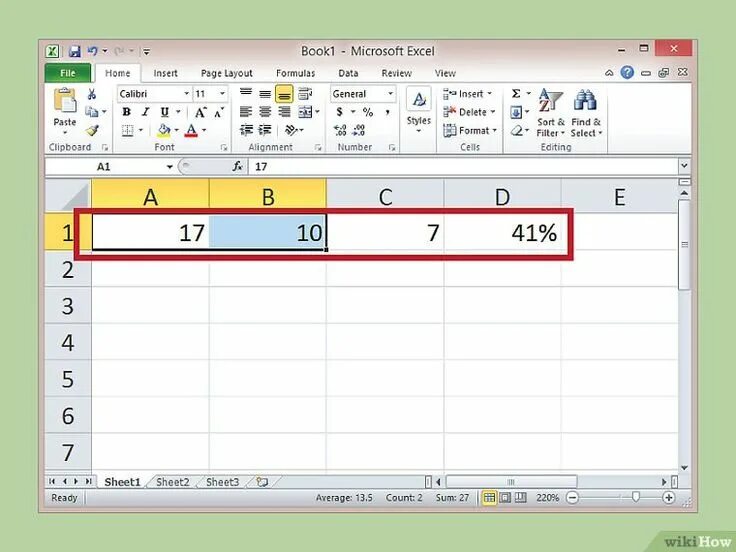Click the Fill Color paint bucket swatch
This screenshot has width=736, height=552.
(x=164, y=130)
